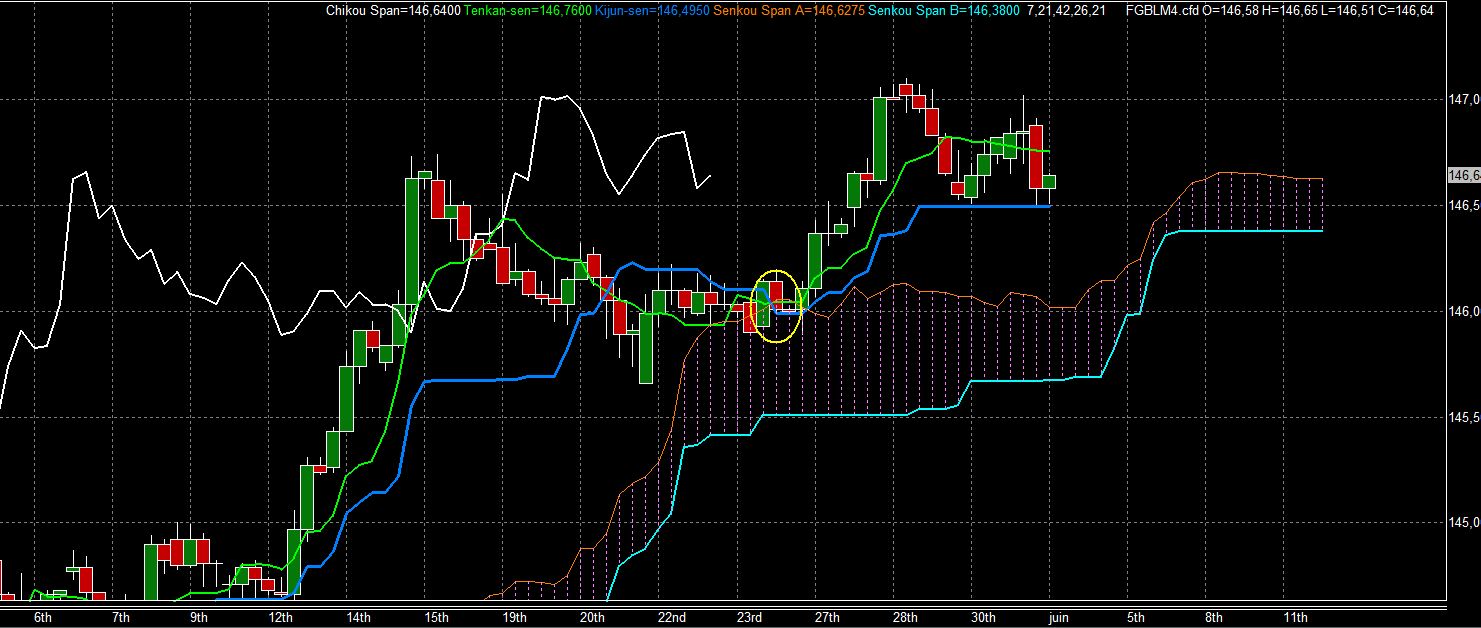
Task: Click the 146,0 price axis label
Action: tap(1463, 311)
